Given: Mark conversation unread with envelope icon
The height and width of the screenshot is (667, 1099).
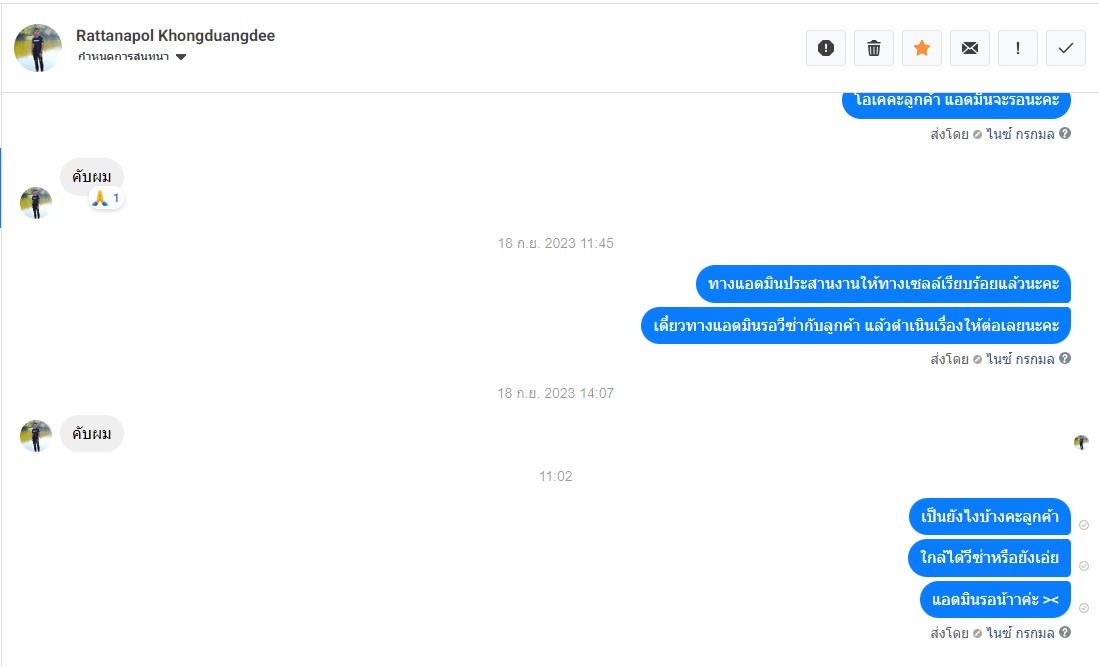Looking at the screenshot, I should point(969,48).
